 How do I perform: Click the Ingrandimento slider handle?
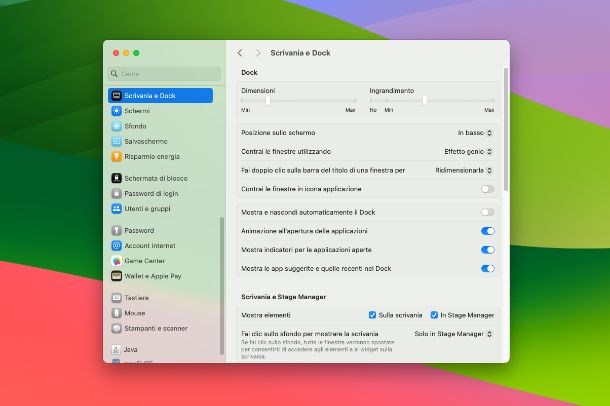(x=424, y=101)
